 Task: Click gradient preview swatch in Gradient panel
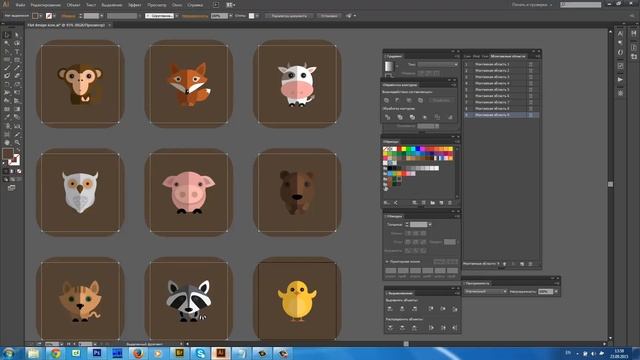click(x=389, y=66)
